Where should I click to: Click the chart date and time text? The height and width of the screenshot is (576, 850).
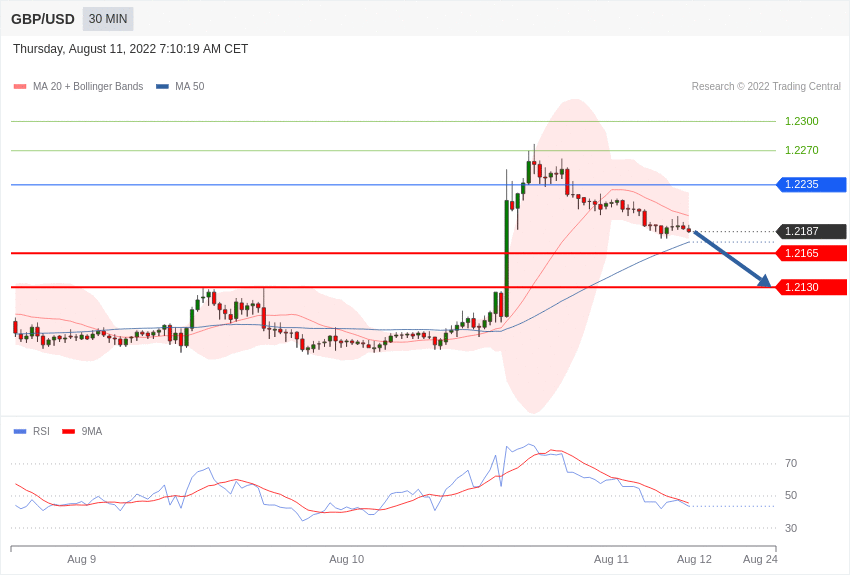click(x=131, y=49)
